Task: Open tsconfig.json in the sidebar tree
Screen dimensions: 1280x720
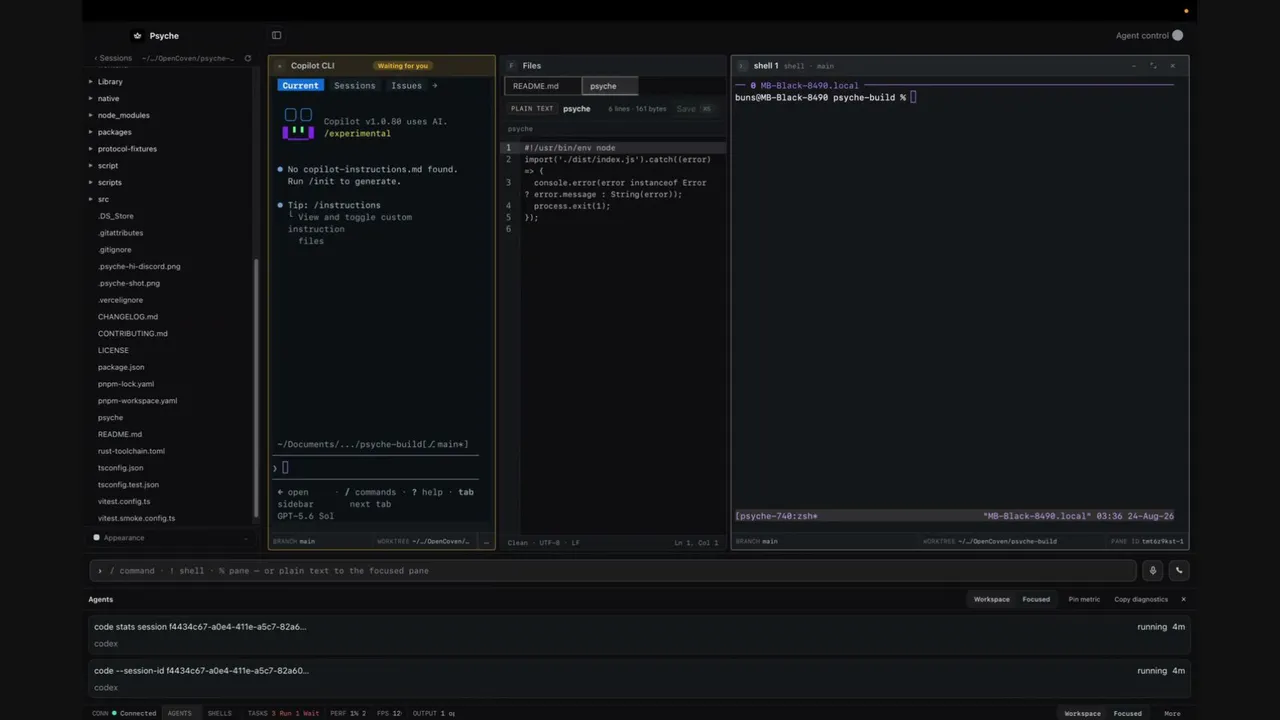Action: 121,468
